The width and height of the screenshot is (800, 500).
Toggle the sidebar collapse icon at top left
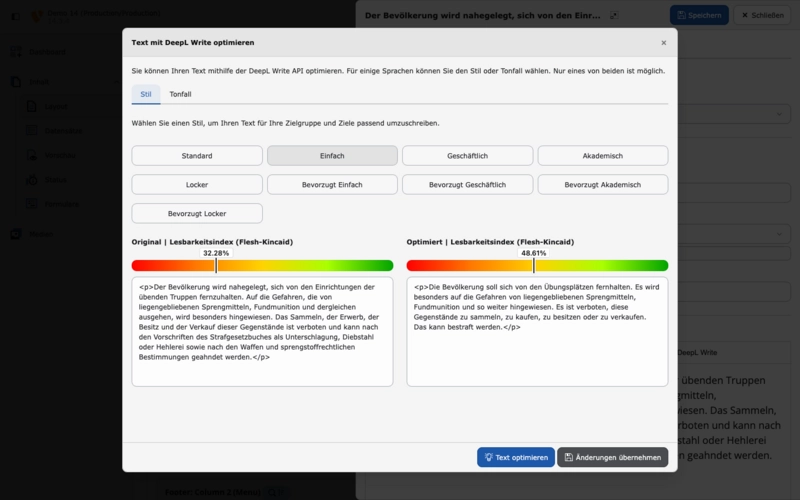(16, 16)
